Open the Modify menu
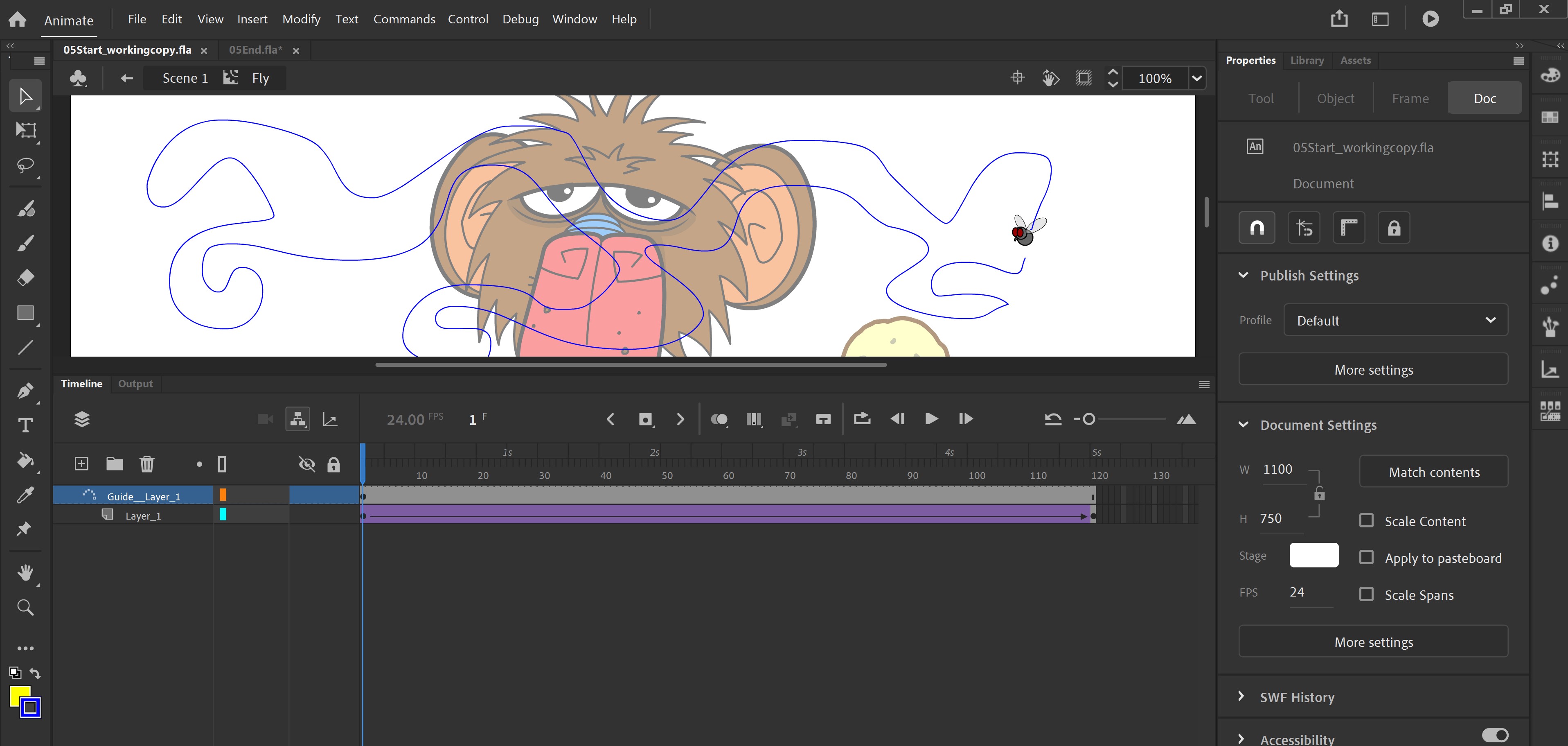 (301, 19)
